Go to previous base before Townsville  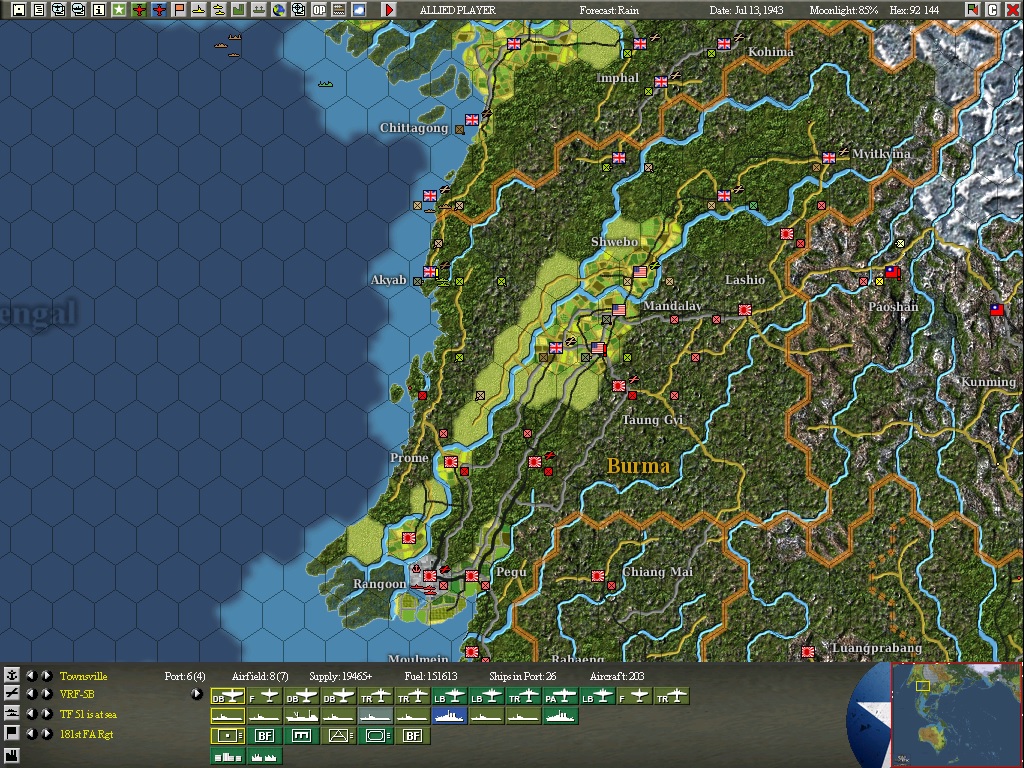pos(31,675)
